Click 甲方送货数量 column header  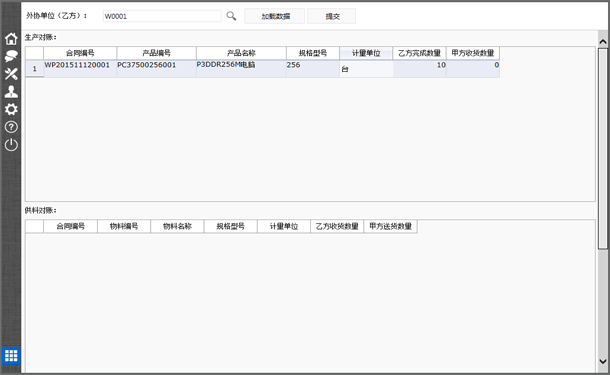coord(391,226)
